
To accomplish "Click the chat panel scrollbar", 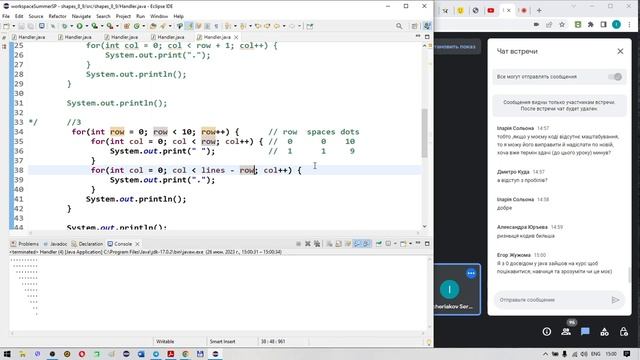I will coord(630,274).
